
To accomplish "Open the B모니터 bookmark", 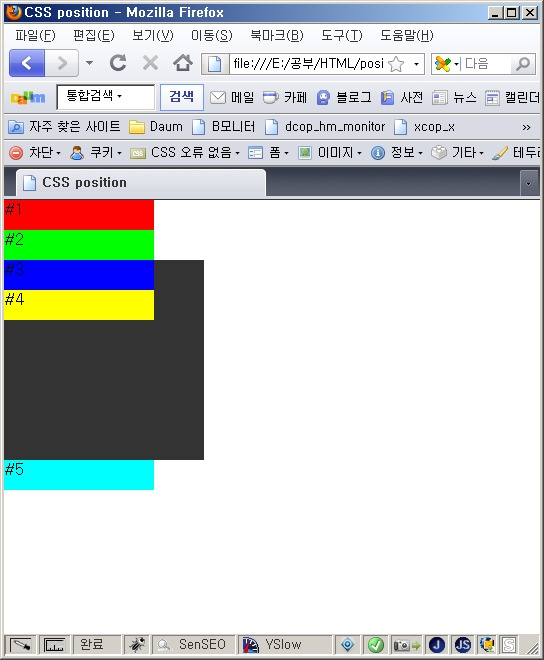I will pyautogui.click(x=224, y=127).
